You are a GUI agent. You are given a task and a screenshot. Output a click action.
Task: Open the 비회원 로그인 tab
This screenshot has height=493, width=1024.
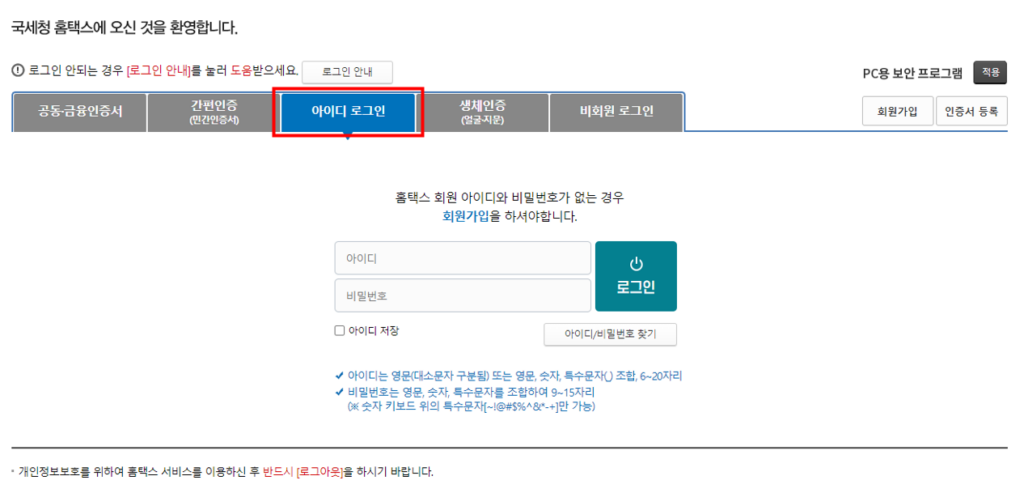coord(616,112)
